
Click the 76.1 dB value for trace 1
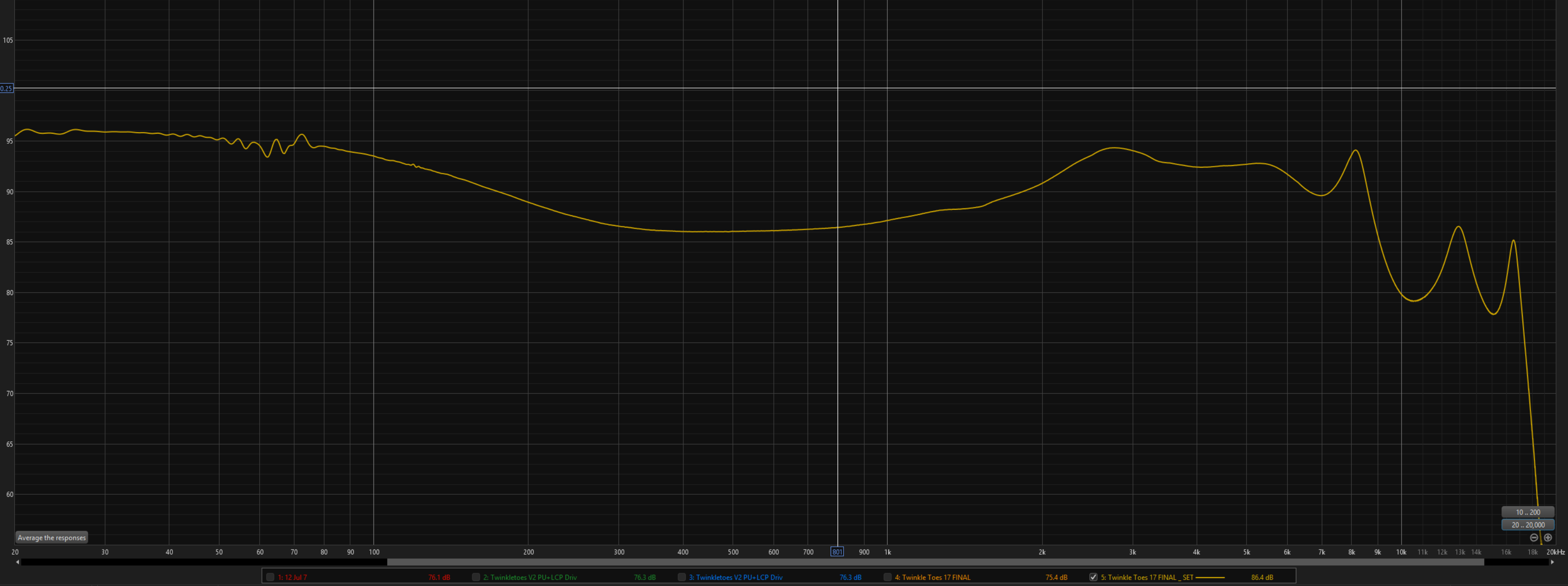tap(439, 578)
